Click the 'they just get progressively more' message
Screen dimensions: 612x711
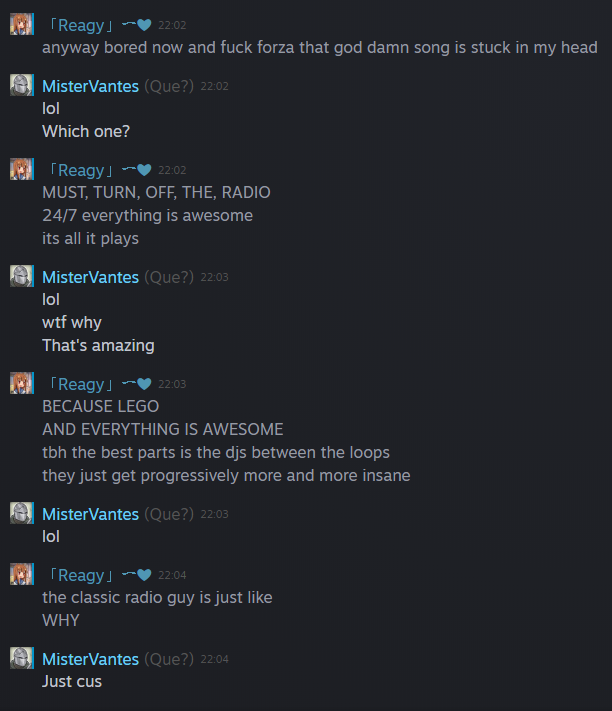coord(226,476)
